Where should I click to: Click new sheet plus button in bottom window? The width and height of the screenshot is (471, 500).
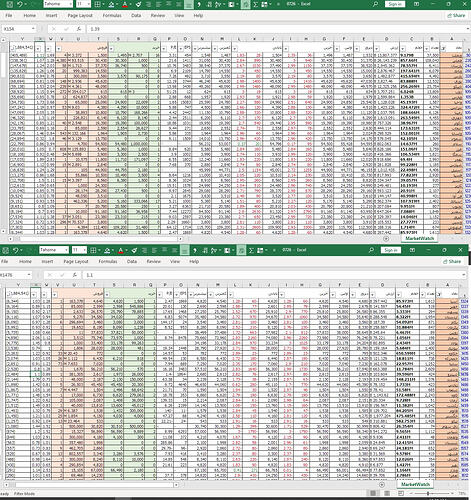382,484
